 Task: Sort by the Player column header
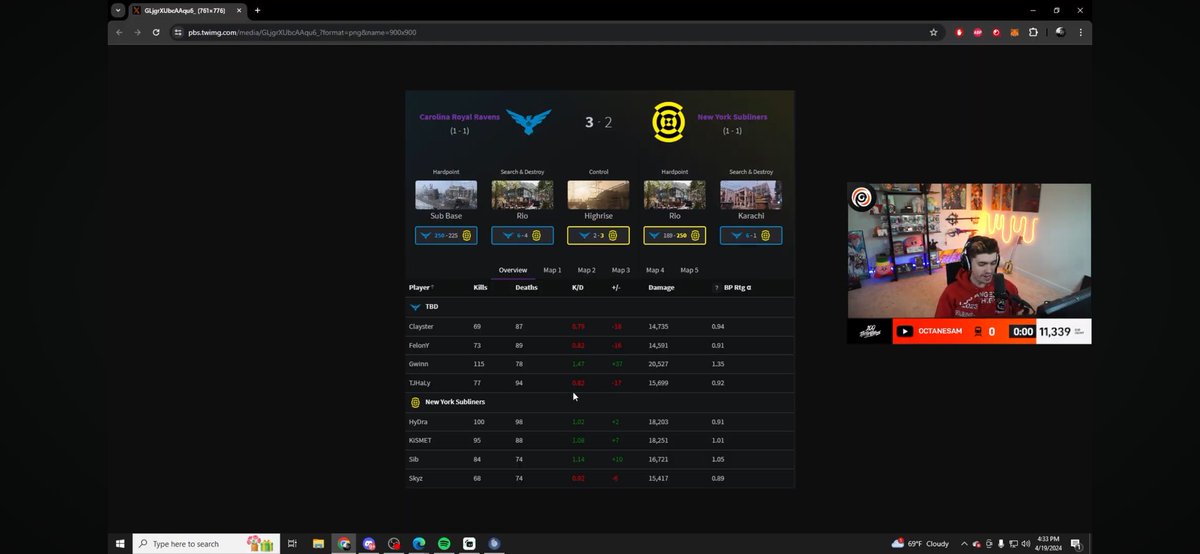click(421, 287)
